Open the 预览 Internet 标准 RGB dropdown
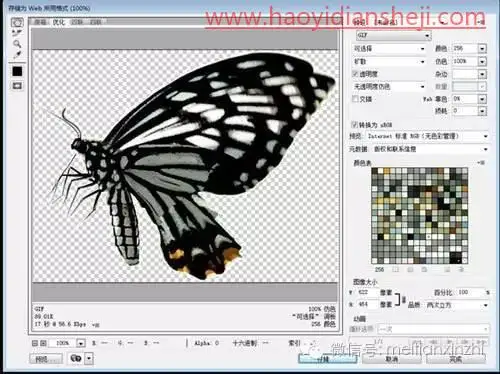 [x=427, y=136]
